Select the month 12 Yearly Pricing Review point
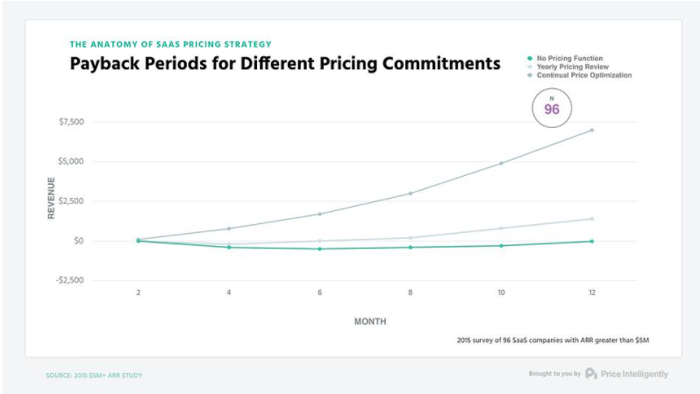 (x=592, y=219)
